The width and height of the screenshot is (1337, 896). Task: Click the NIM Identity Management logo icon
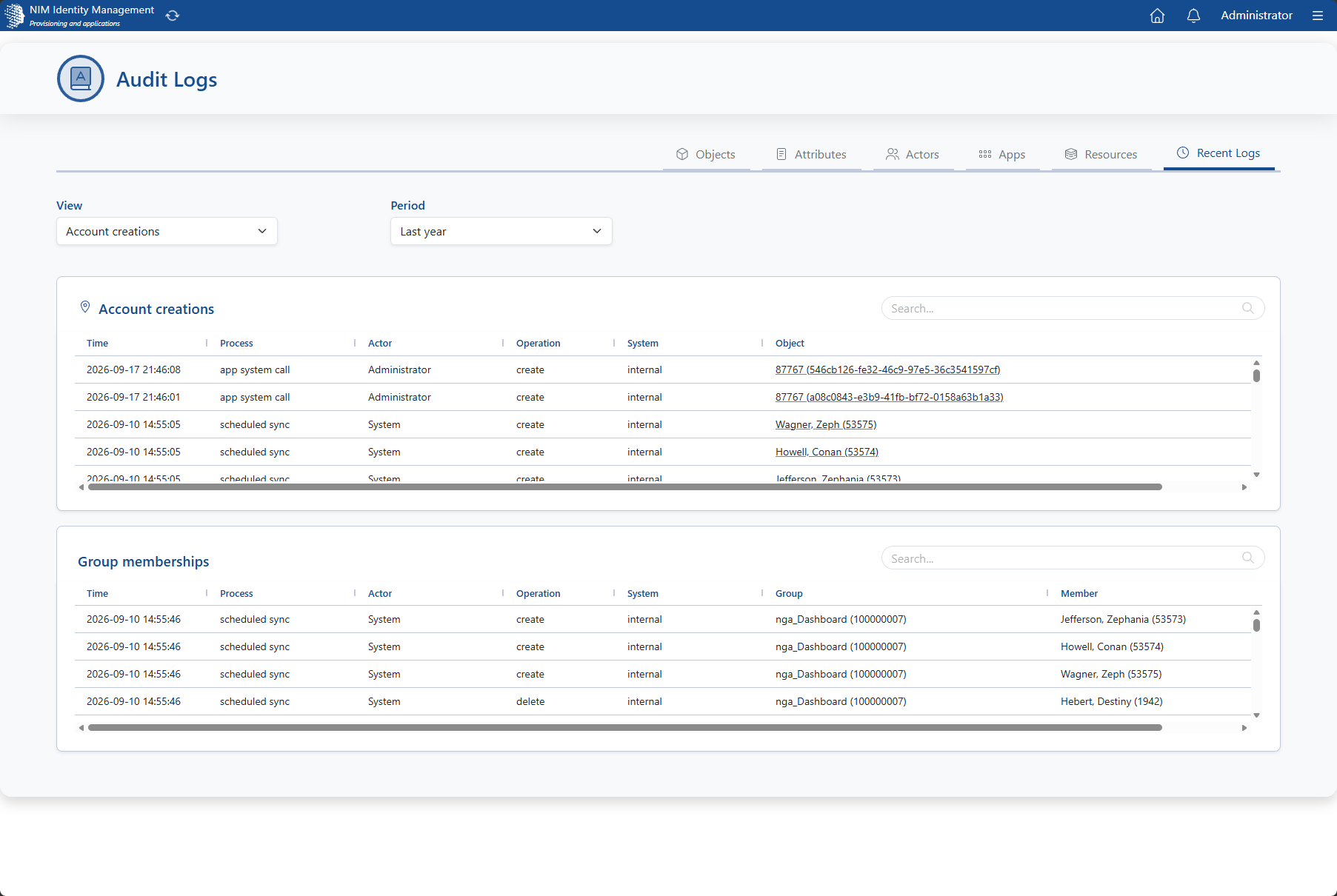point(14,16)
